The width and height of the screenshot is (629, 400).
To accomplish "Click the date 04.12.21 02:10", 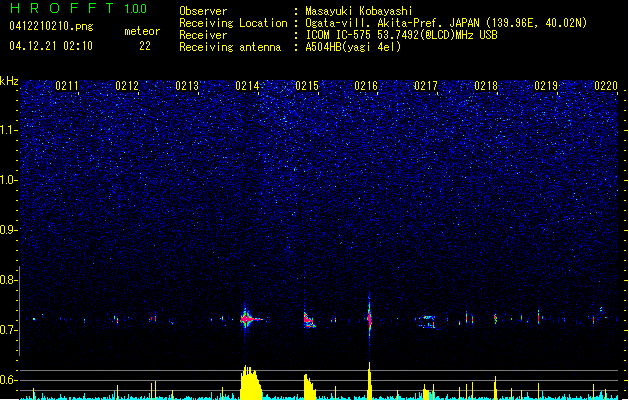I will [x=51, y=46].
